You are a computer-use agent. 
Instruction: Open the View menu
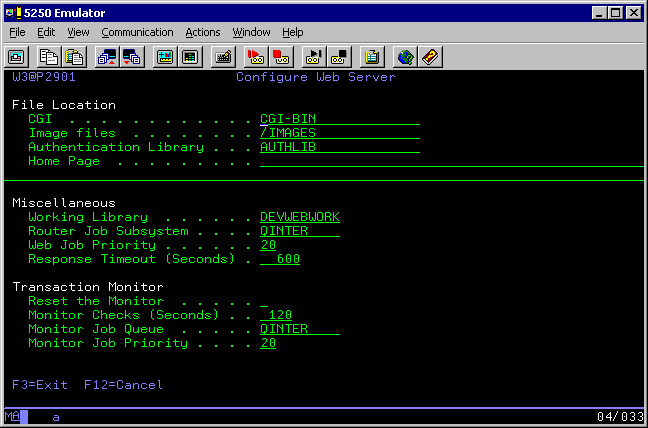(x=78, y=32)
